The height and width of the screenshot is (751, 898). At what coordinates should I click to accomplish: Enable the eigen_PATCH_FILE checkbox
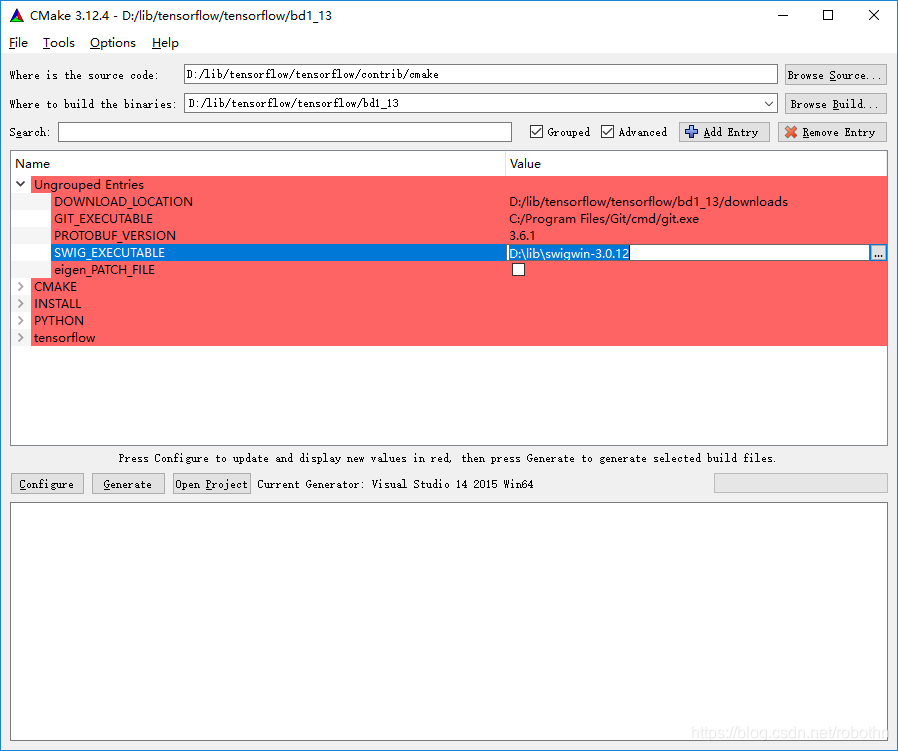point(518,270)
